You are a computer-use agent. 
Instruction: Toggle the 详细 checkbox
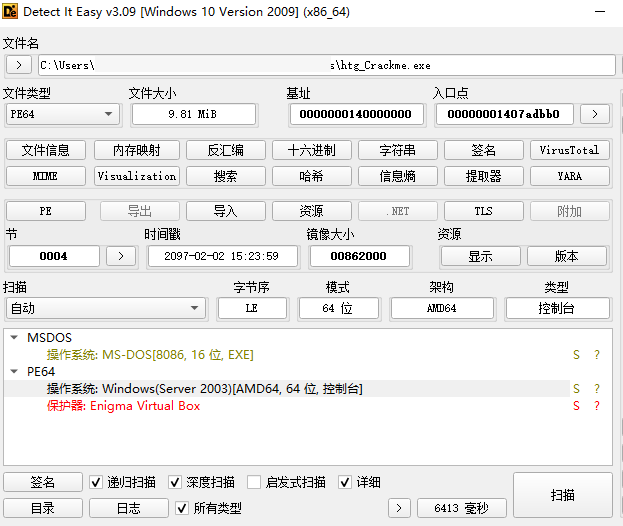click(345, 482)
